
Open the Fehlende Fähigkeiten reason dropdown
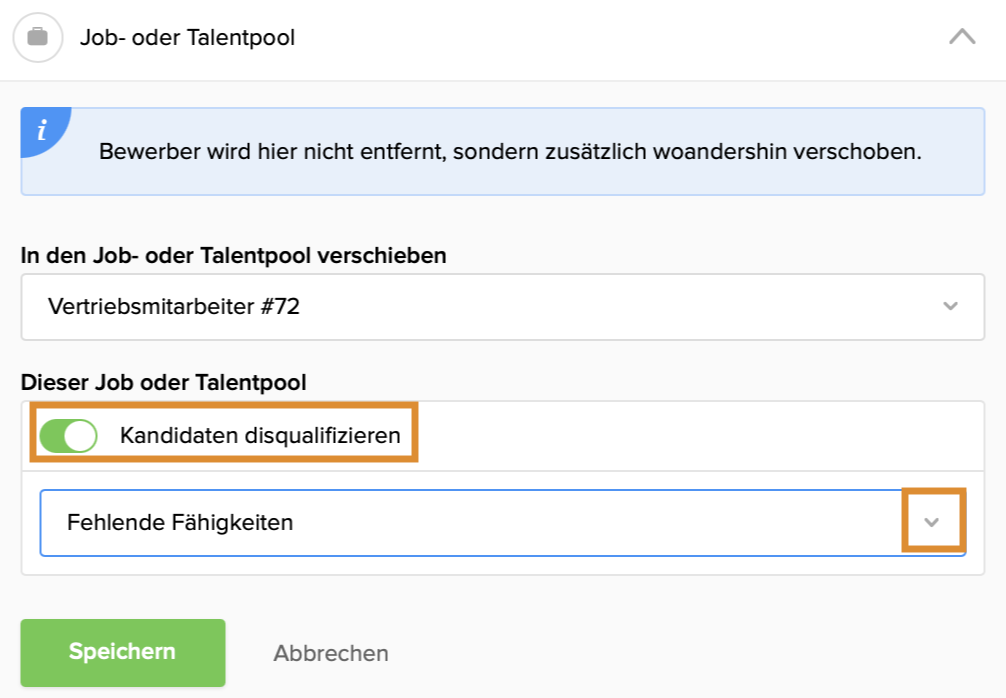(500, 522)
